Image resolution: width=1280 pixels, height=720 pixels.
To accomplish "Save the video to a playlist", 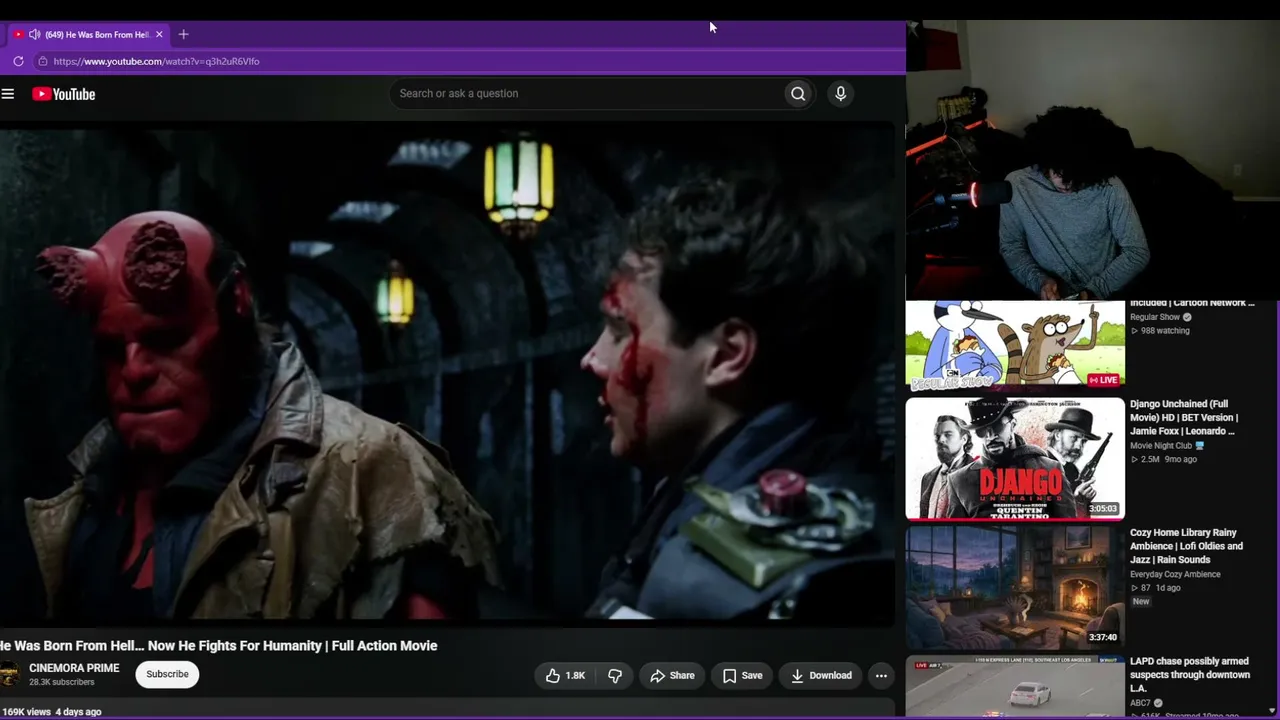I will click(x=742, y=675).
